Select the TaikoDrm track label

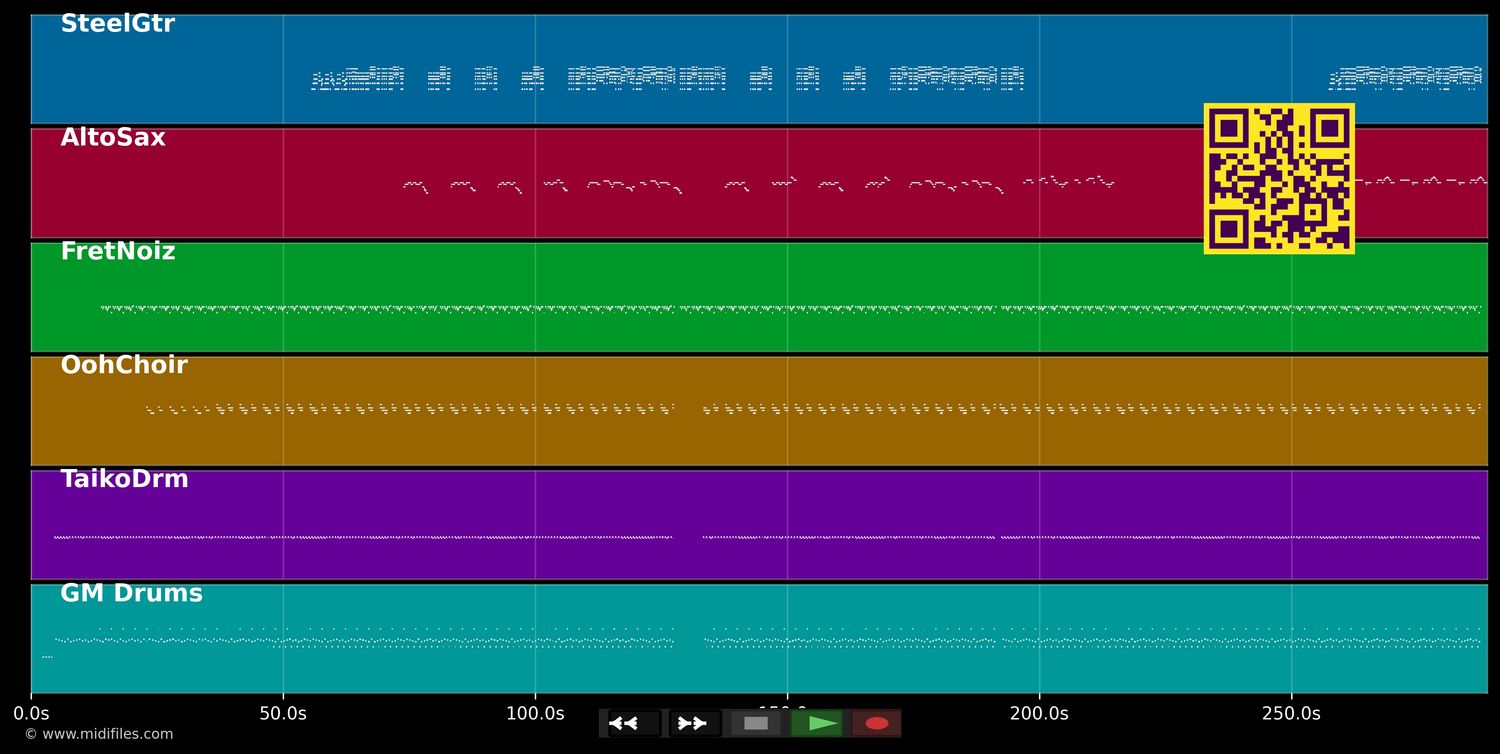point(124,480)
